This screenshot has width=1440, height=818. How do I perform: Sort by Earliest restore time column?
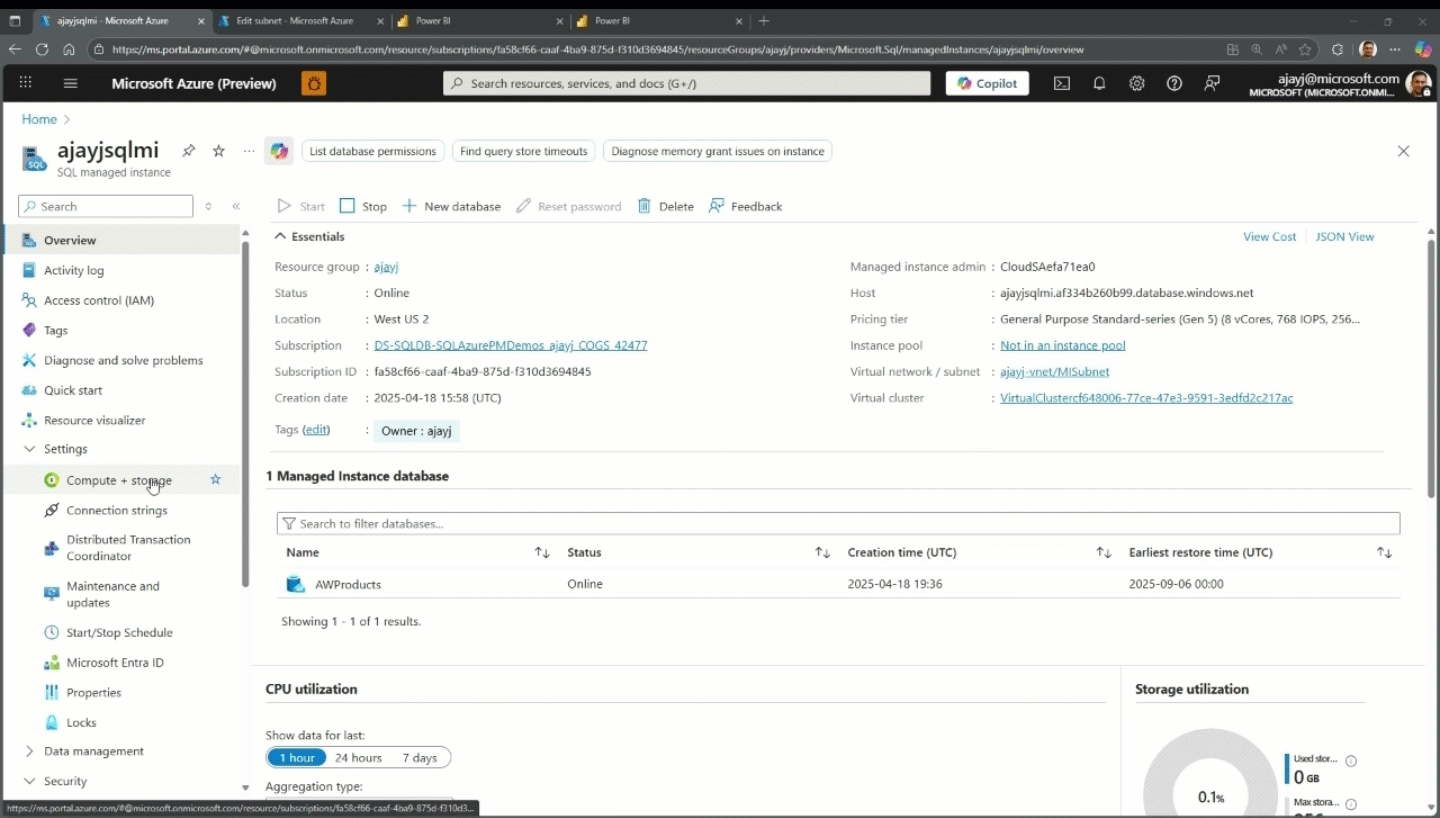coord(1385,552)
